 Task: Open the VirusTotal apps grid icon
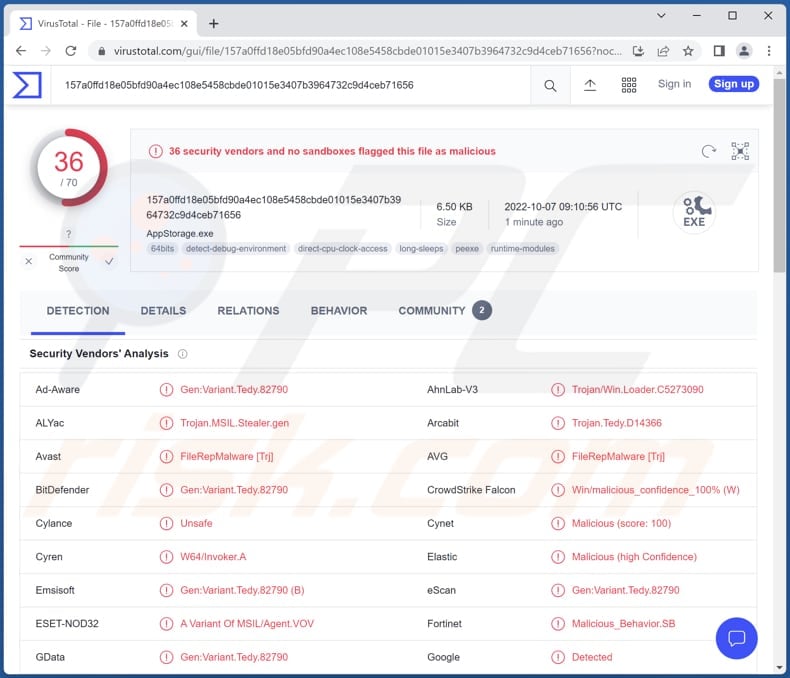click(x=629, y=85)
